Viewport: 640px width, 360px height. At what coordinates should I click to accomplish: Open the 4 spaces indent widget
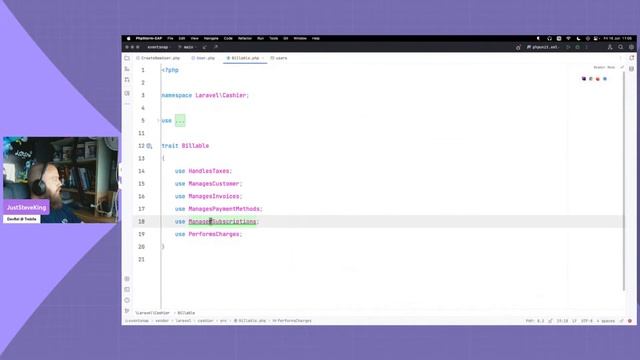click(606, 321)
